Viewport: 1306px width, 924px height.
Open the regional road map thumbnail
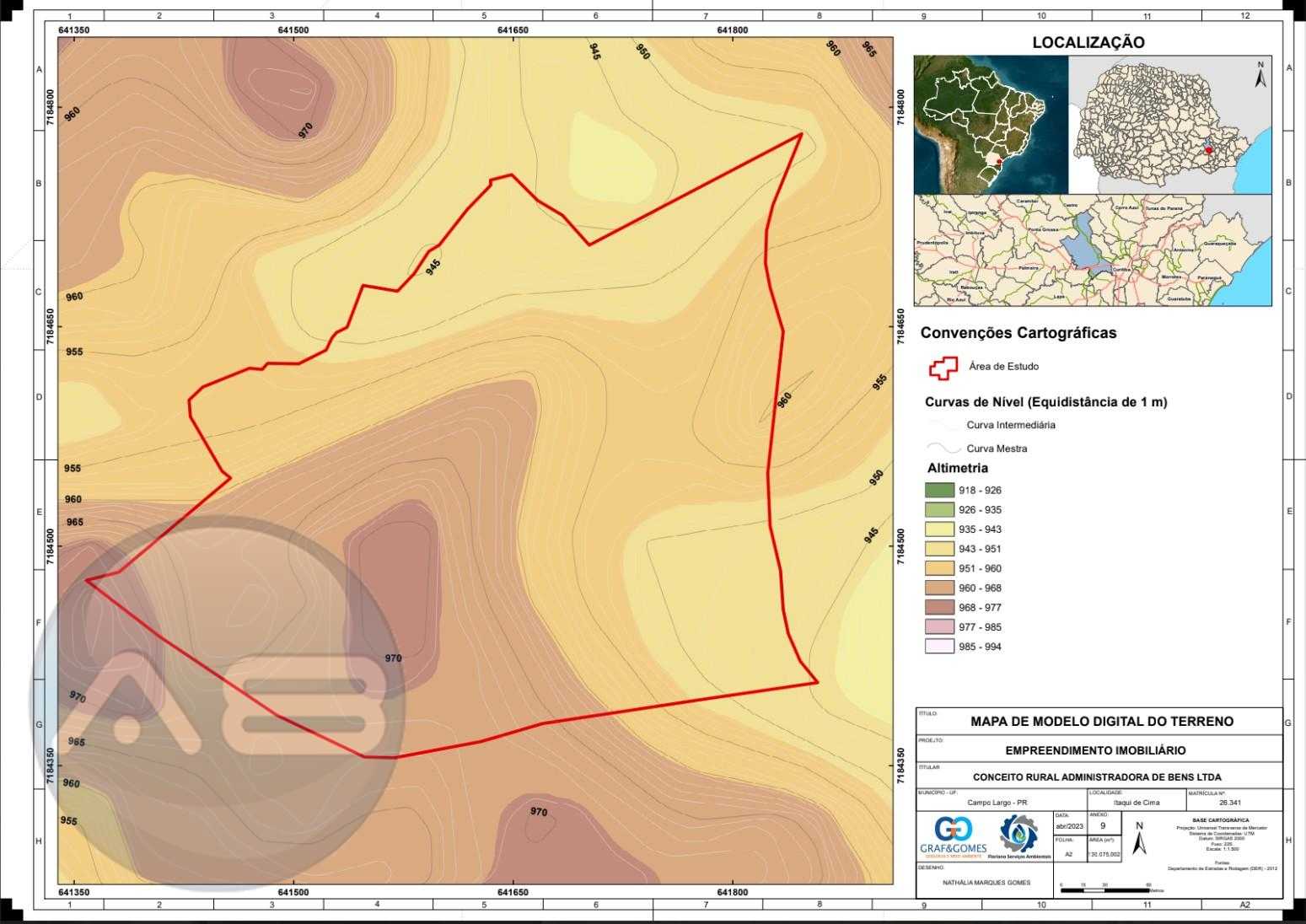pyautogui.click(x=1092, y=250)
